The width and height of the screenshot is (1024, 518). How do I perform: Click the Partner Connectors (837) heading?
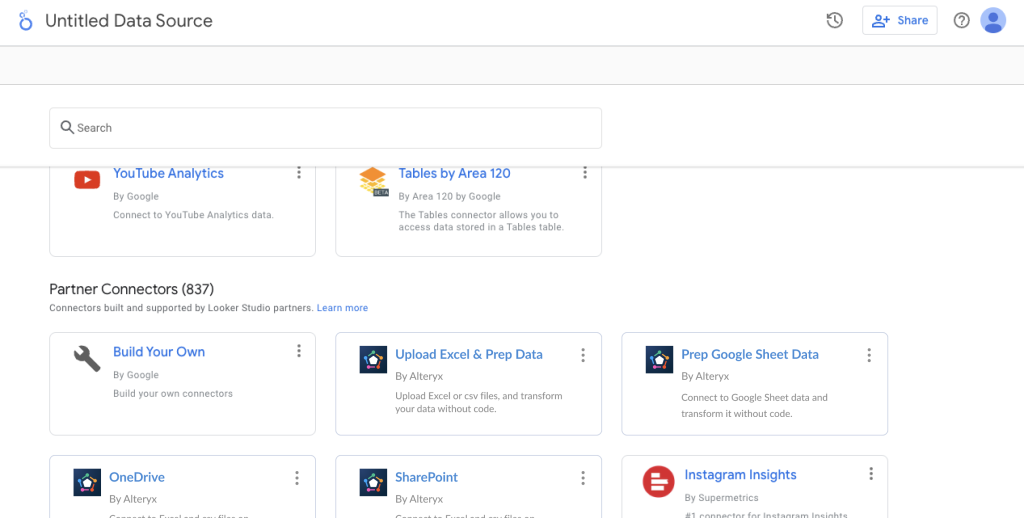tap(131, 289)
